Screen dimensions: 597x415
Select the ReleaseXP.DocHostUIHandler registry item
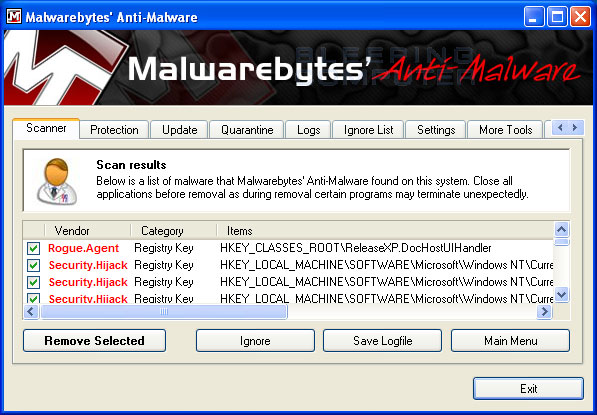pos(356,248)
